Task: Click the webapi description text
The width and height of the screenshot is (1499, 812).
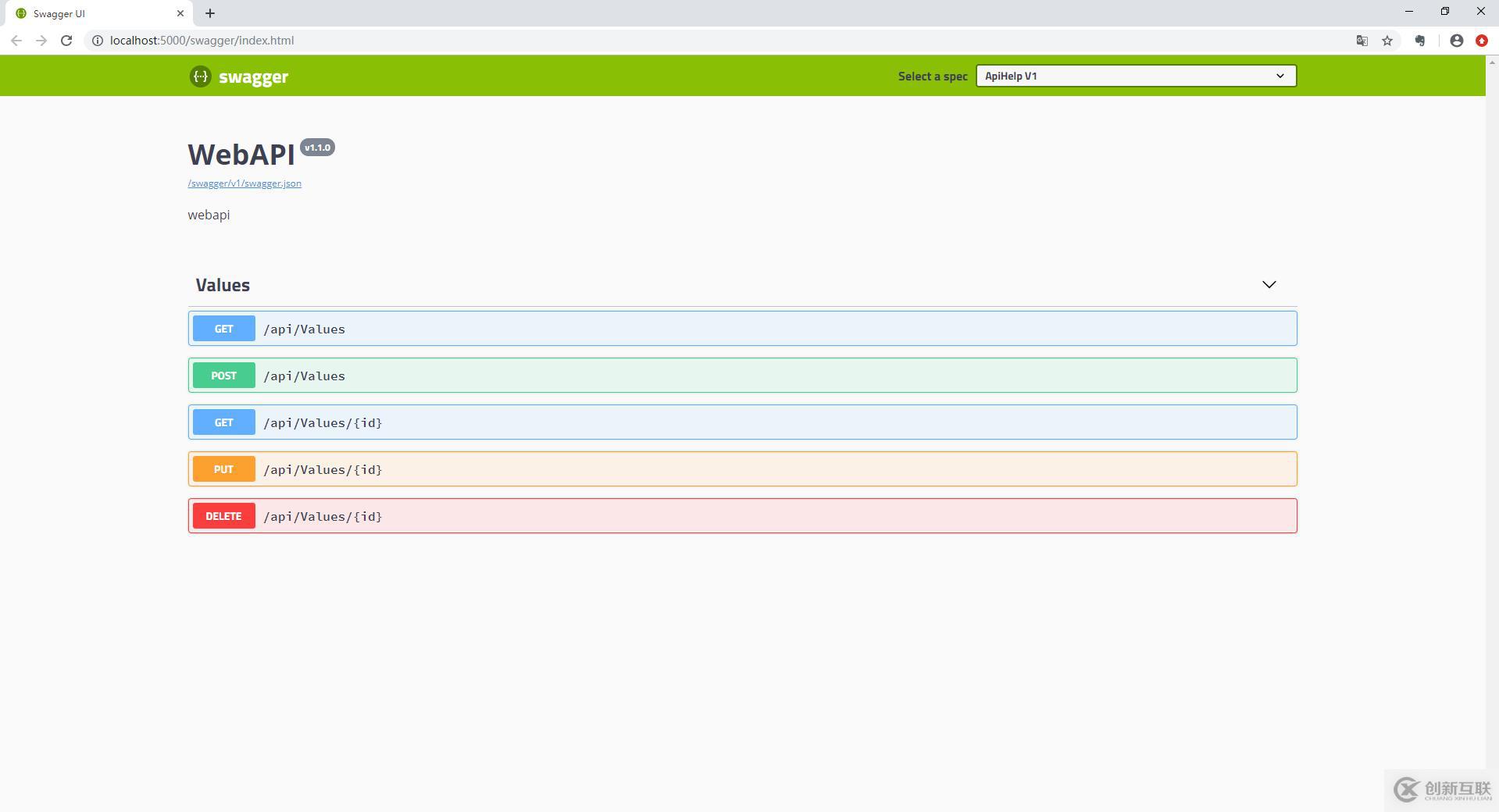Action: click(209, 215)
